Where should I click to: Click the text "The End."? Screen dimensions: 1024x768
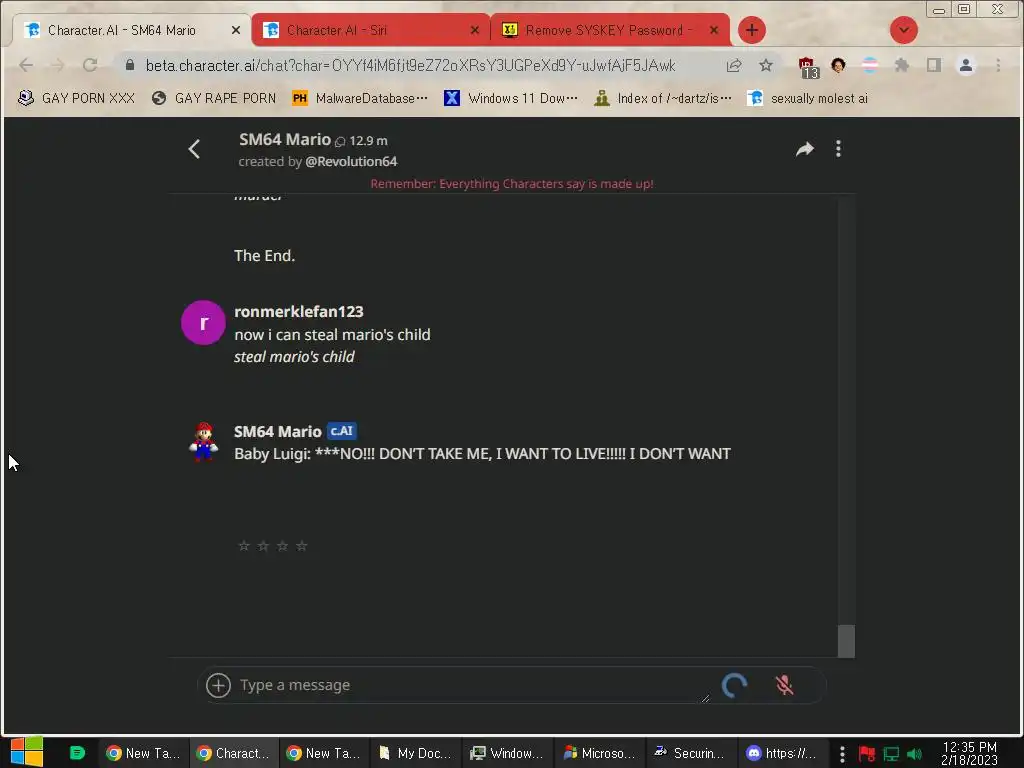coord(264,255)
